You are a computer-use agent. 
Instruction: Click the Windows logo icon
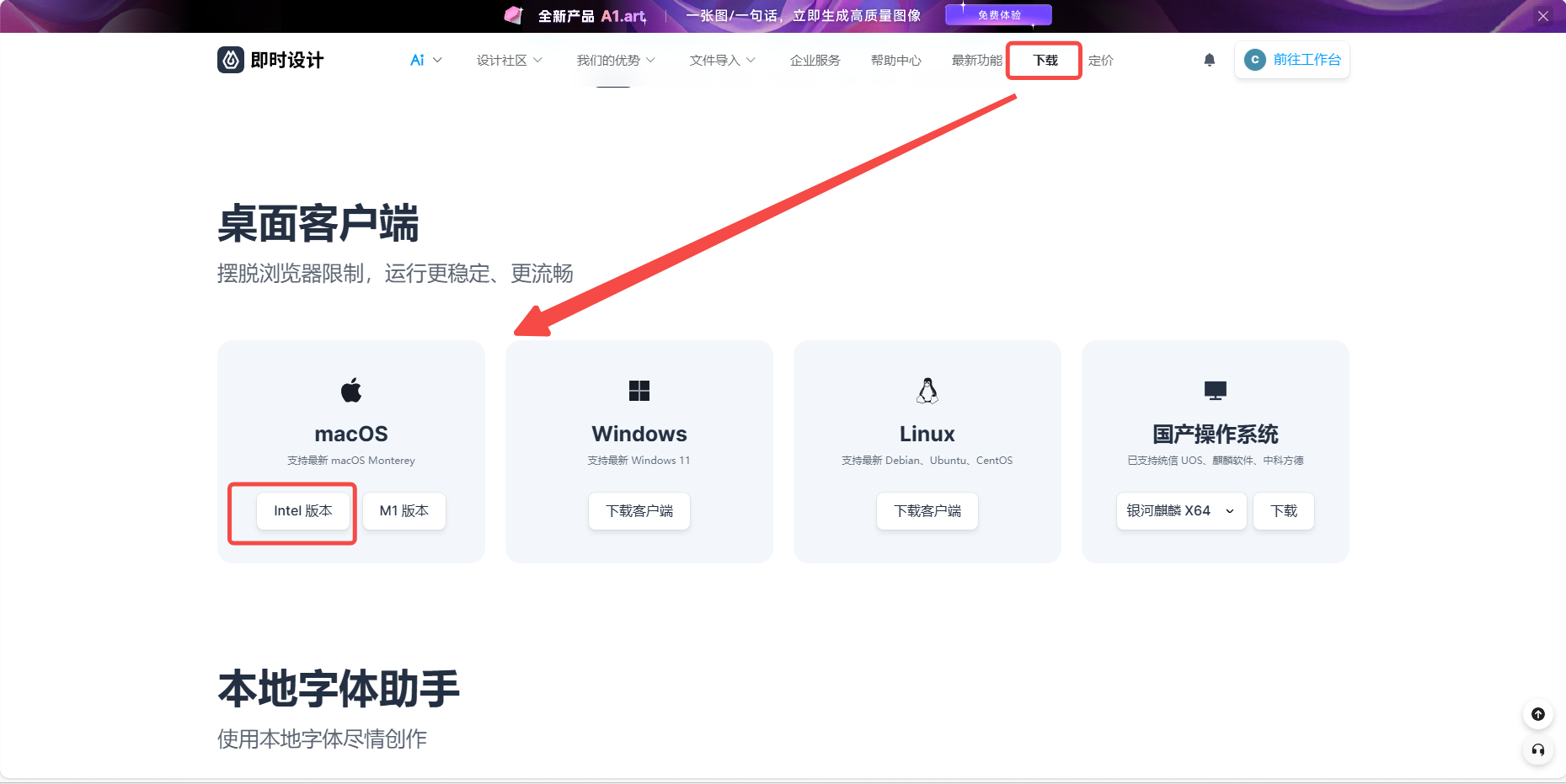639,391
